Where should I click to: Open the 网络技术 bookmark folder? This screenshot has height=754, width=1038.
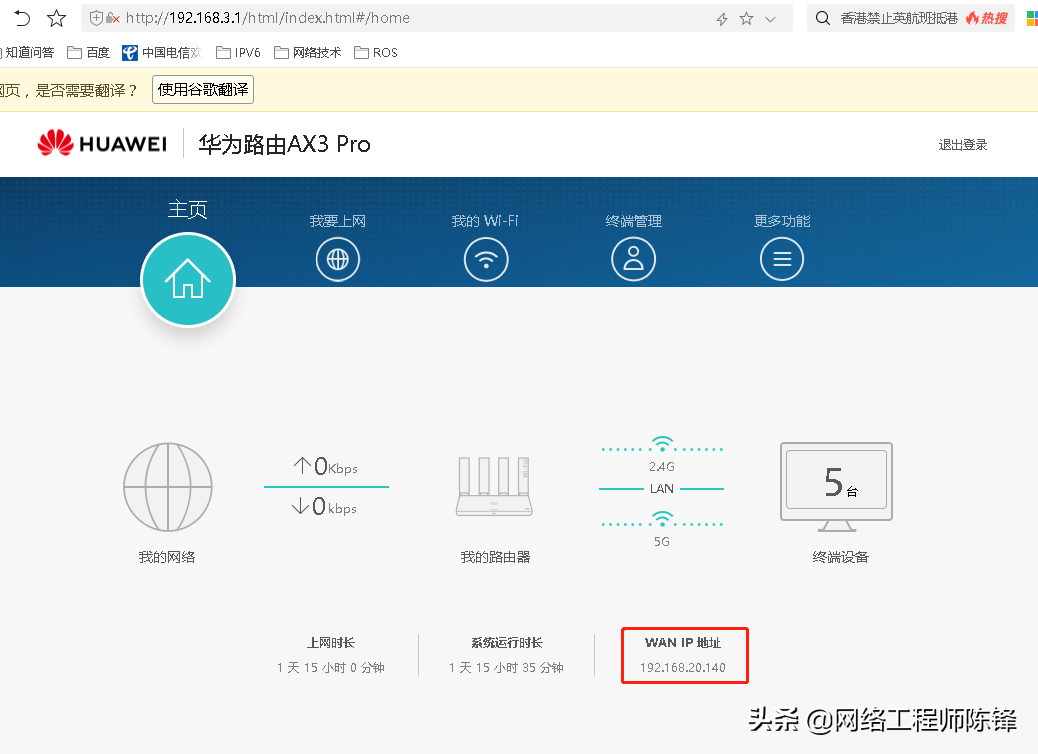[308, 52]
